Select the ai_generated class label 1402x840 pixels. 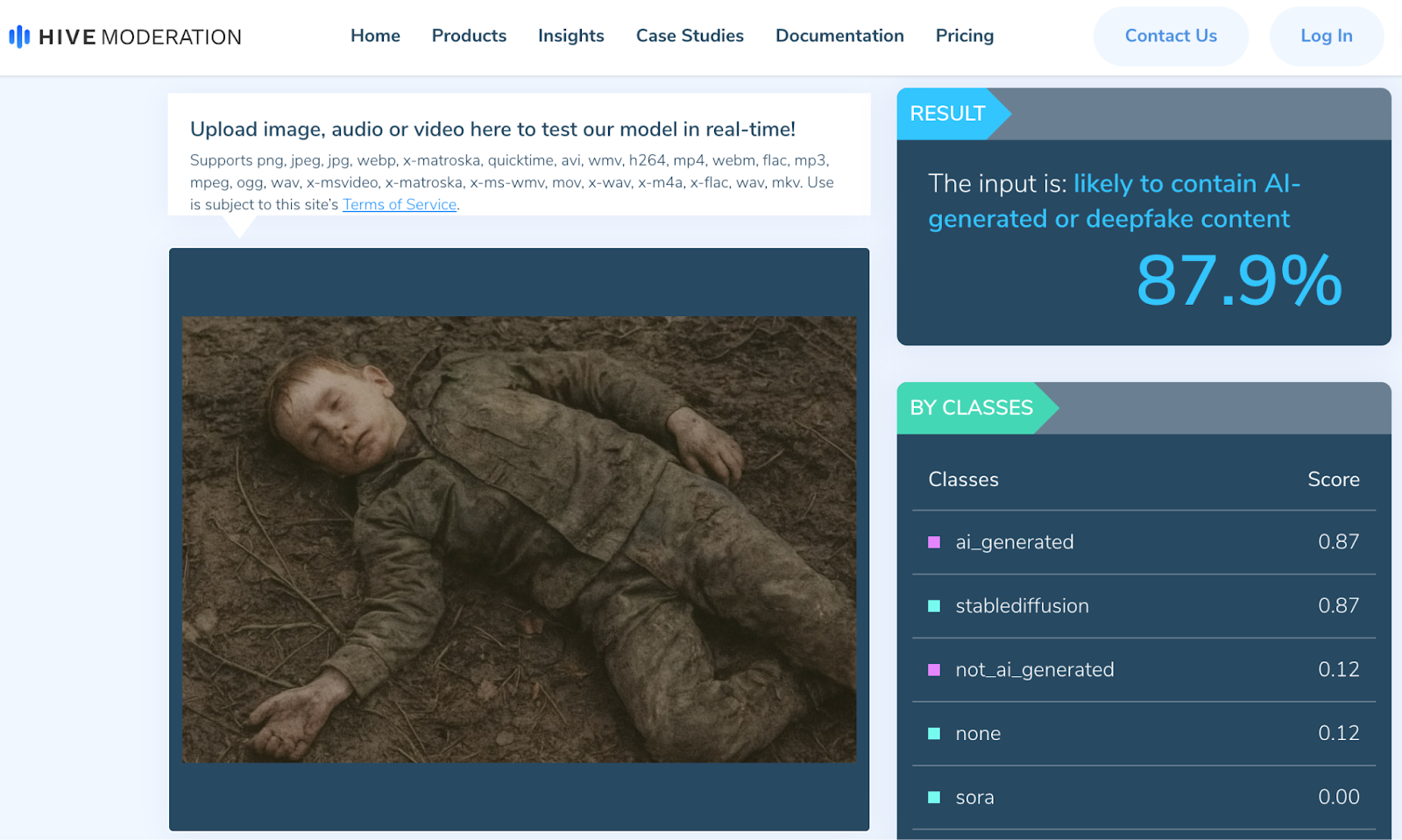(x=1015, y=542)
